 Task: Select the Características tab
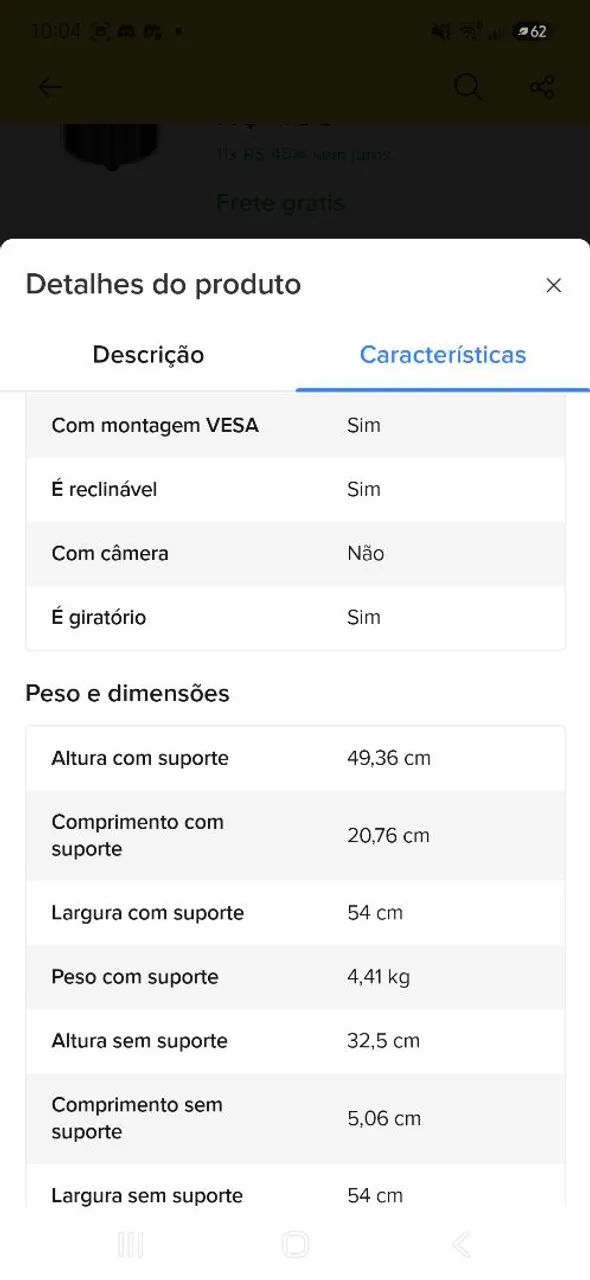click(x=443, y=355)
